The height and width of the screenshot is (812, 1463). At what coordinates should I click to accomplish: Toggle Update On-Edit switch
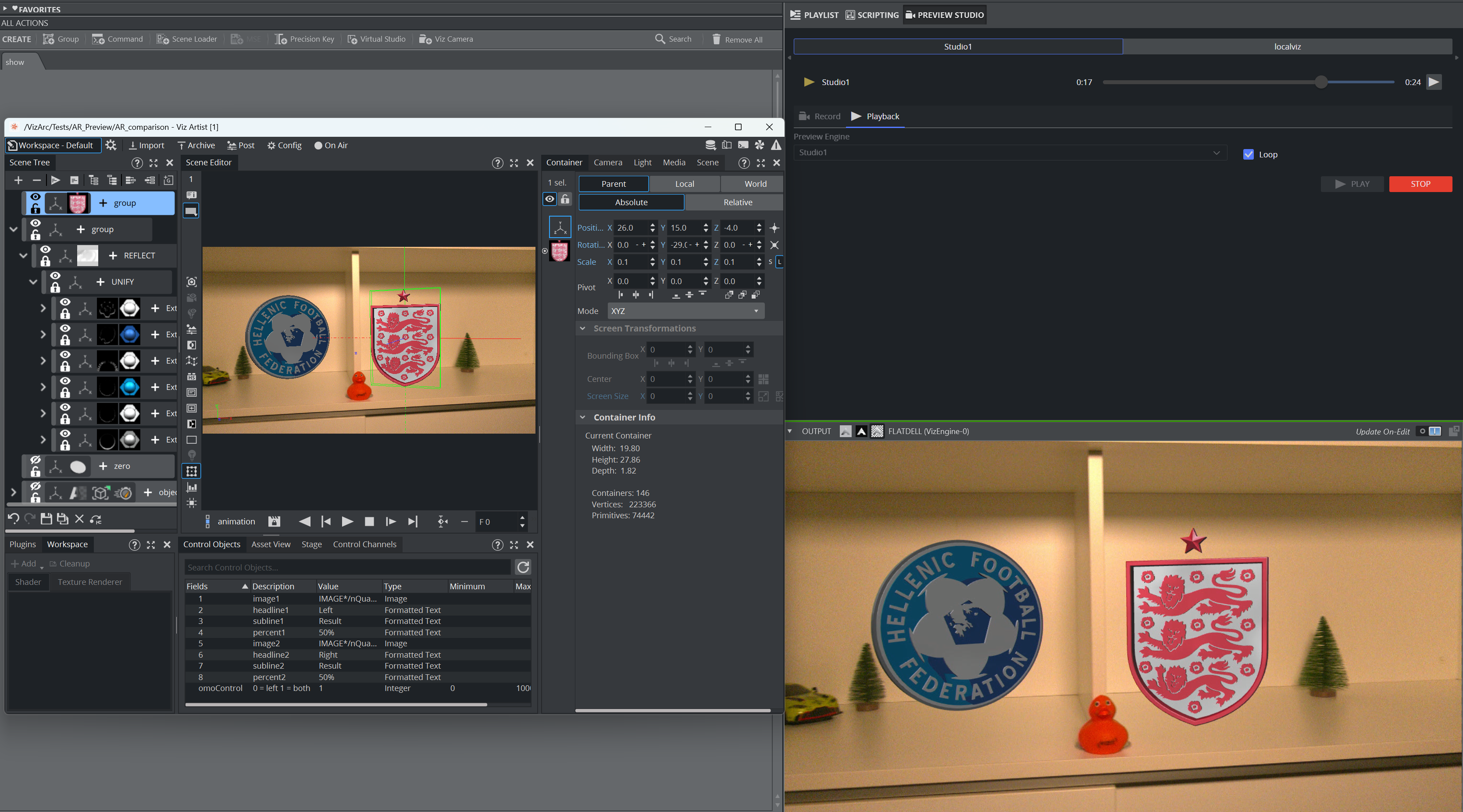coord(1429,431)
